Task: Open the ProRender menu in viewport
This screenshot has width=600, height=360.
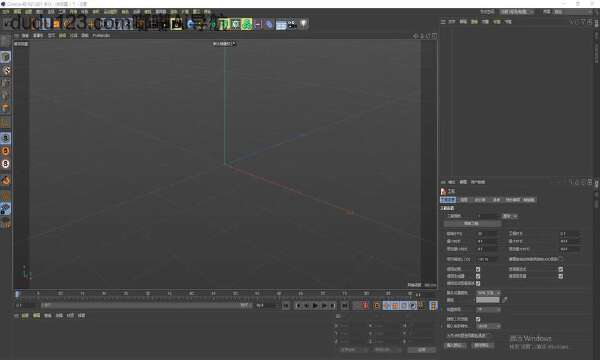Action: point(101,36)
